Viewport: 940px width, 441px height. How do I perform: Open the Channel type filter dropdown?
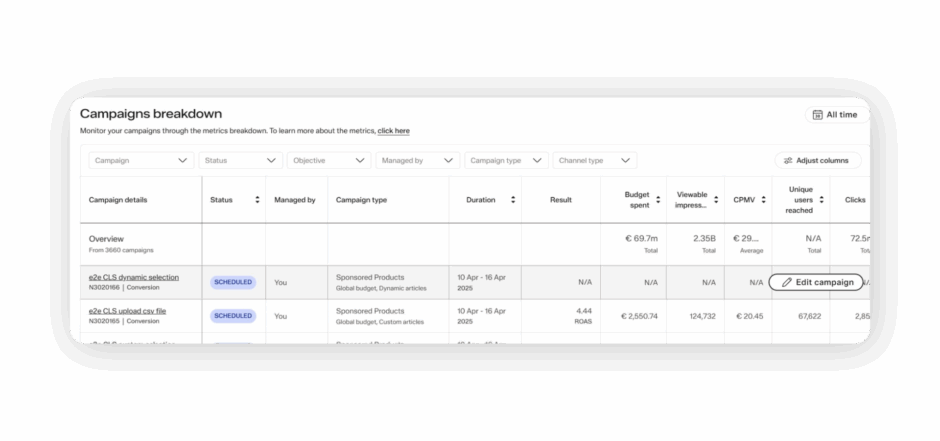click(x=595, y=160)
